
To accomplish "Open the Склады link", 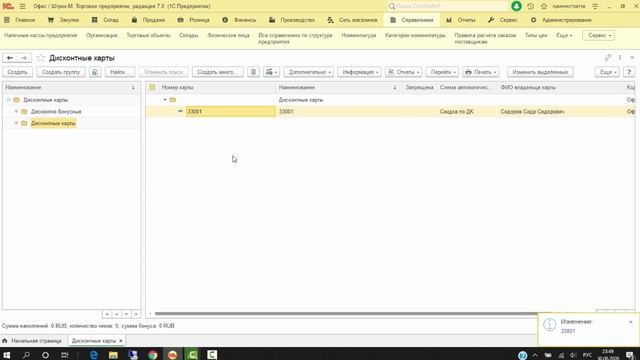I will click(189, 36).
